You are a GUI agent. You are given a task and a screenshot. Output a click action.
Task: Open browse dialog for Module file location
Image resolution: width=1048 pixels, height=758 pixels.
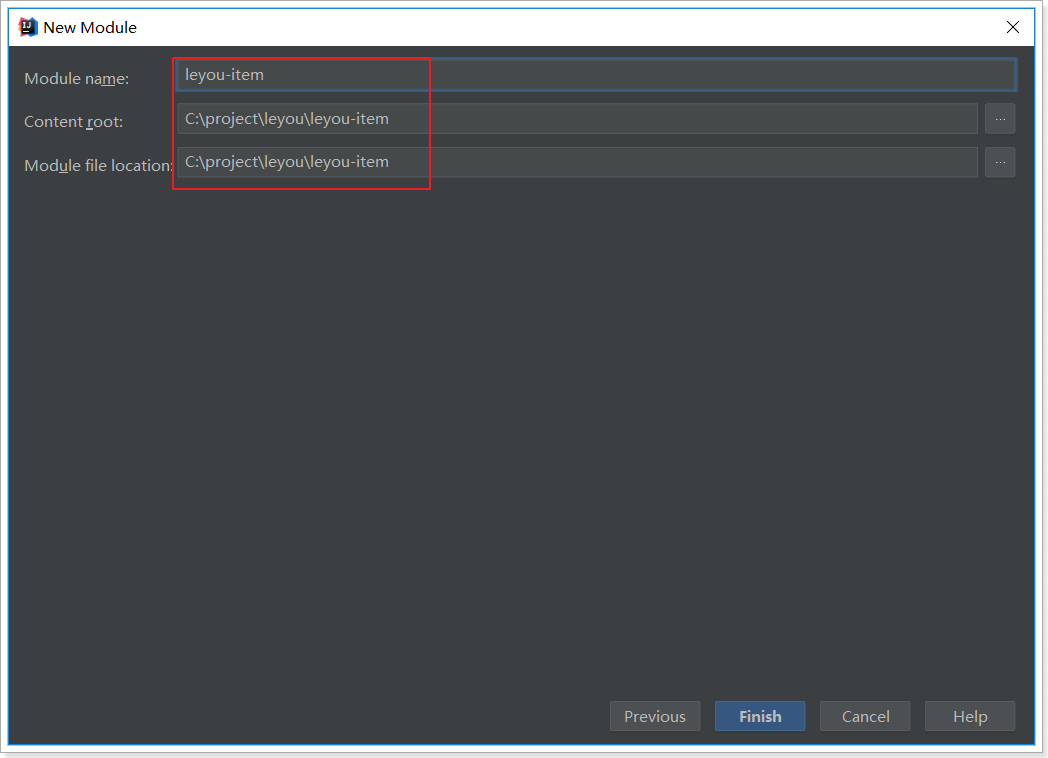[1000, 162]
